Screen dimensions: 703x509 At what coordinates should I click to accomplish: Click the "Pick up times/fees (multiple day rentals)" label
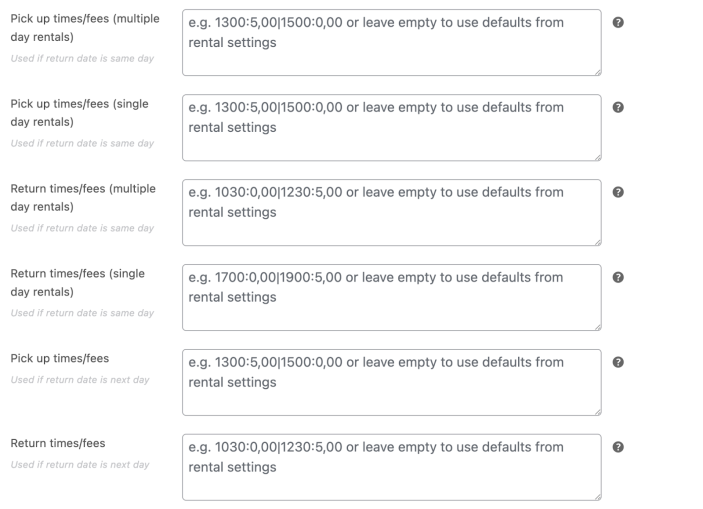[x=84, y=28]
